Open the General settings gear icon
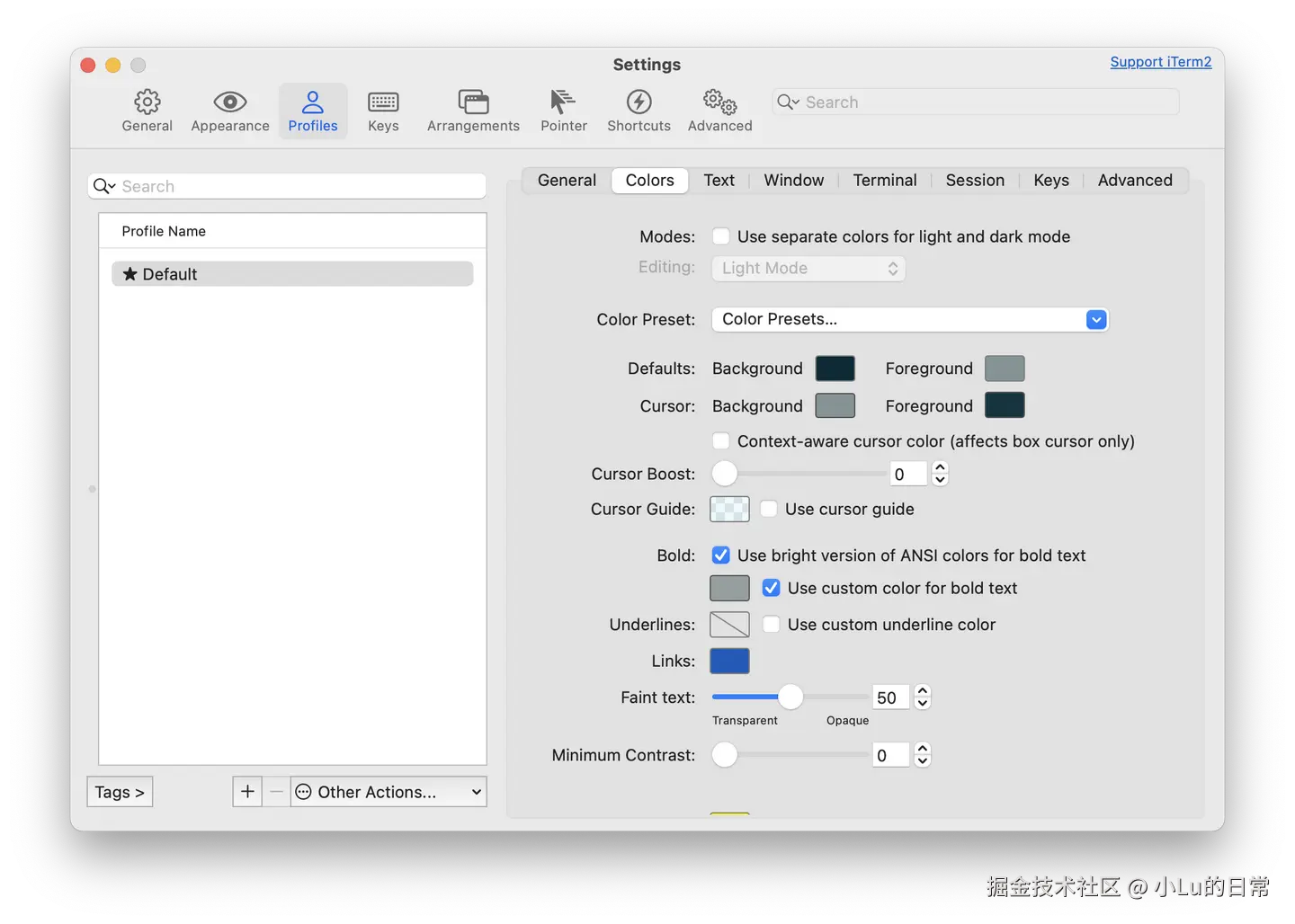Screen dimensions: 1295x924 [147, 102]
